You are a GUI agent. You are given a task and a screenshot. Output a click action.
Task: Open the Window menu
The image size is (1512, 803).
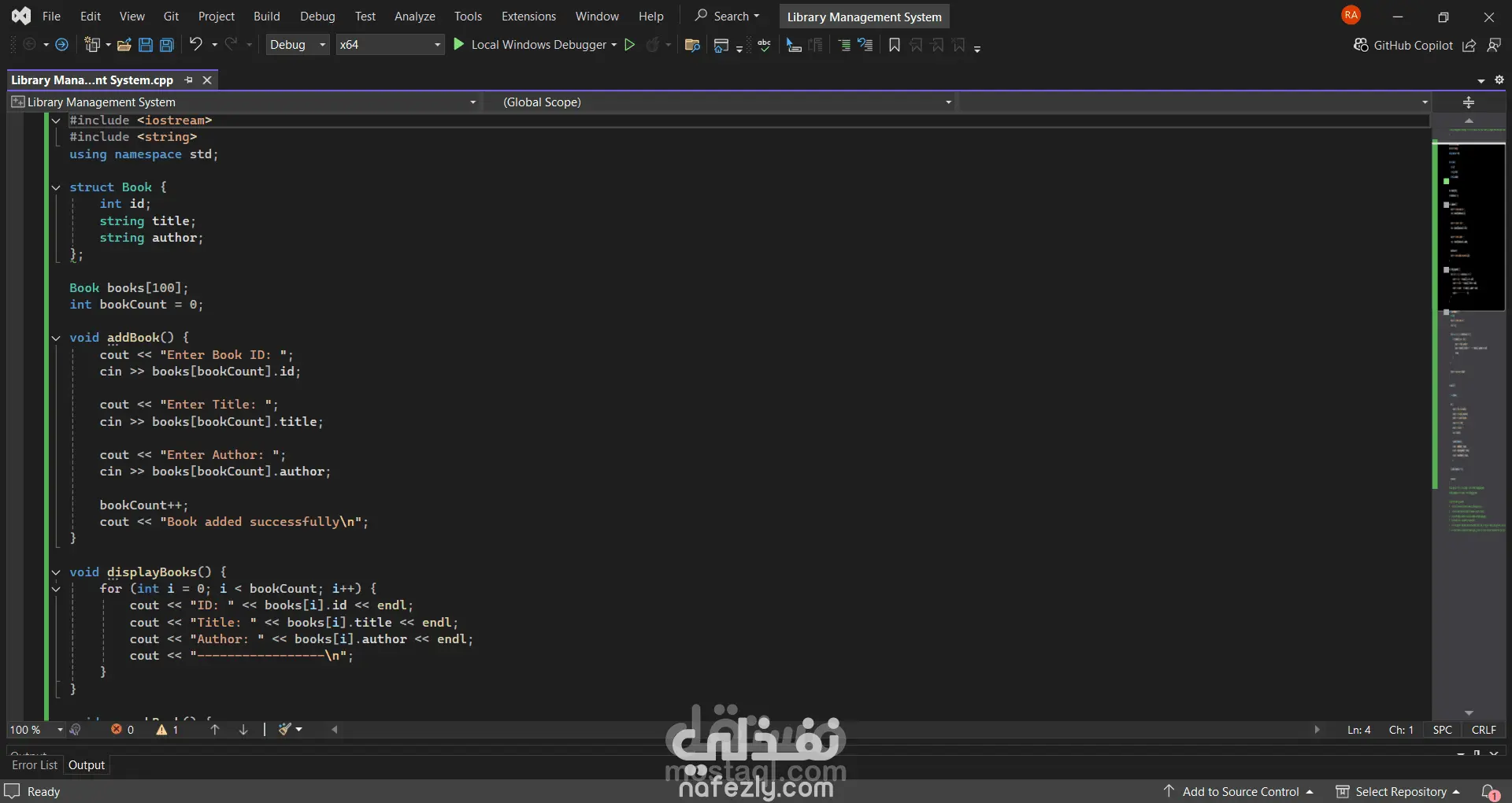click(x=597, y=17)
